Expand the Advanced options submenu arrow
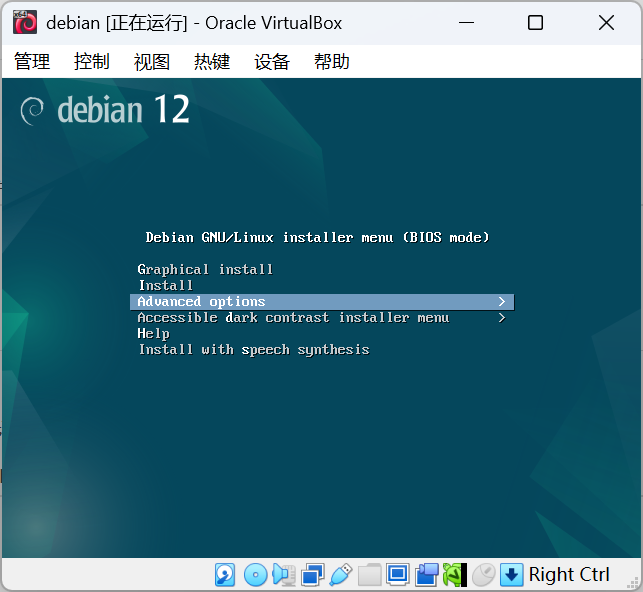 (x=502, y=302)
